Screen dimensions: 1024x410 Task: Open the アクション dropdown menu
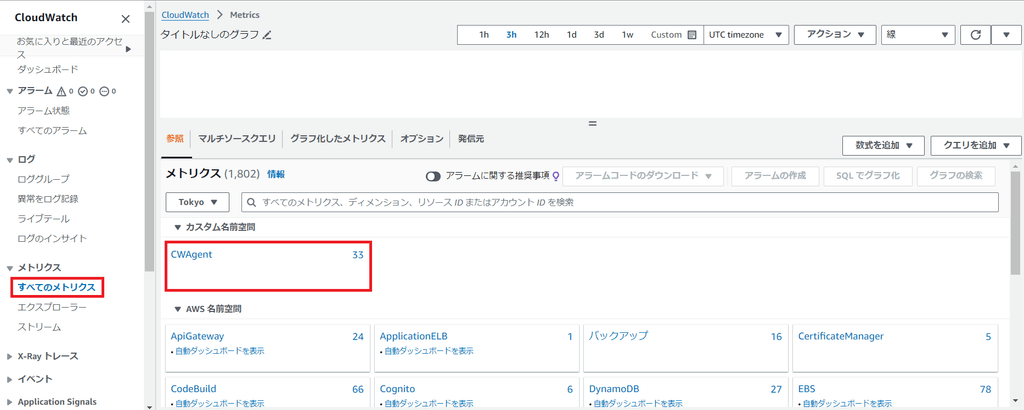[x=835, y=35]
